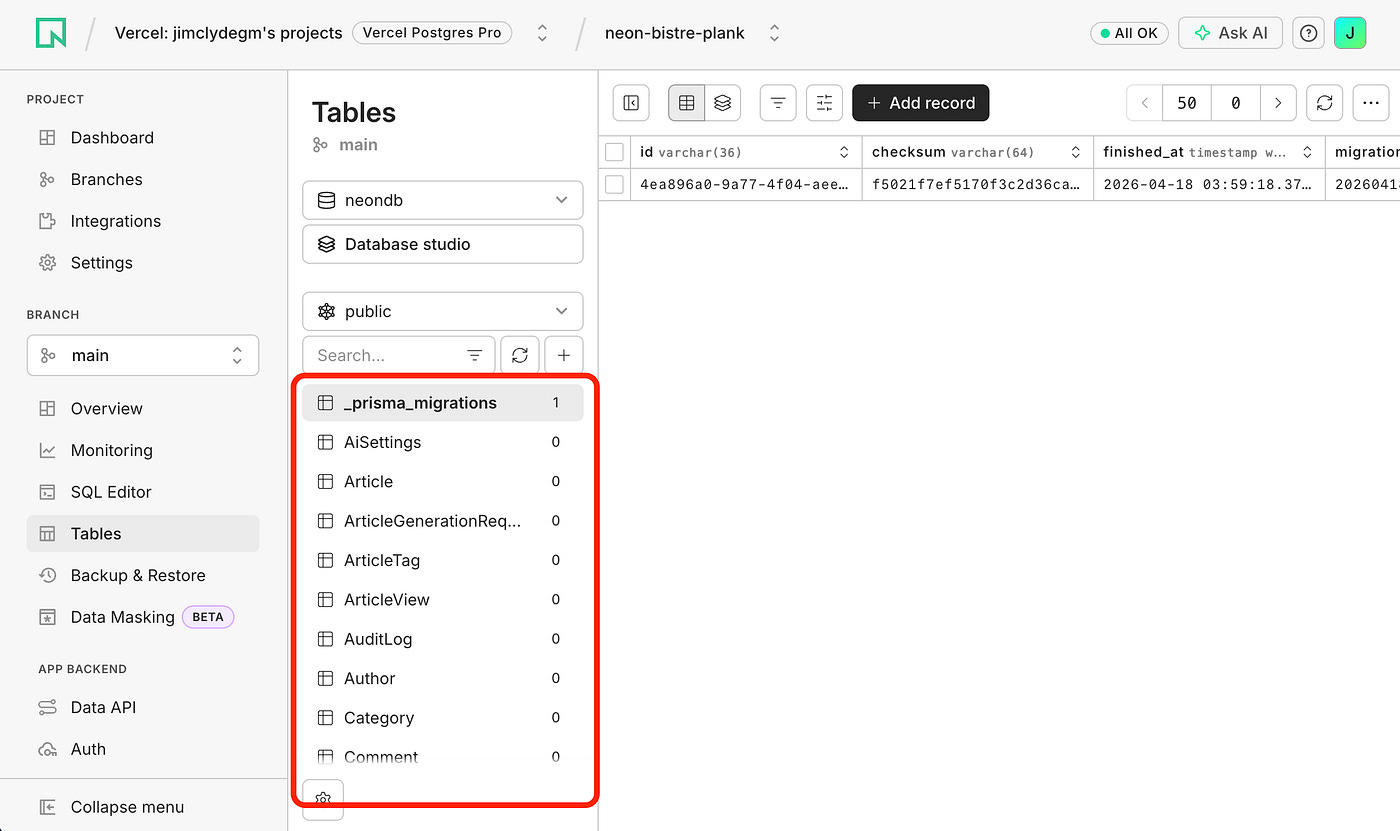Select the Category table
Image resolution: width=1400 pixels, height=831 pixels.
coord(442,717)
